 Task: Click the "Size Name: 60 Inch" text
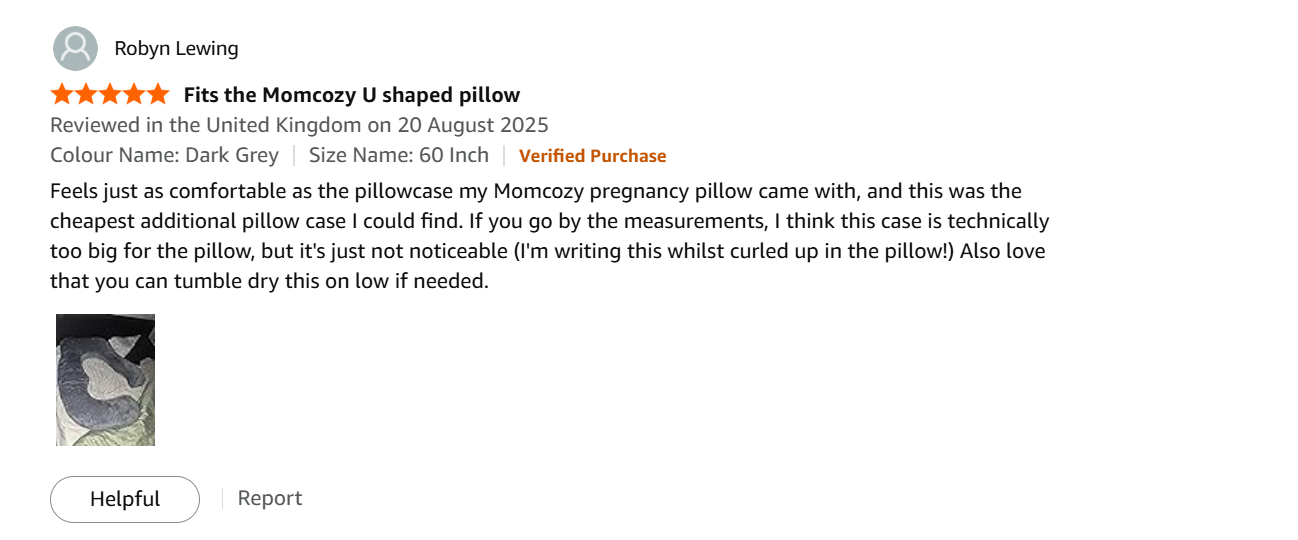click(x=399, y=155)
